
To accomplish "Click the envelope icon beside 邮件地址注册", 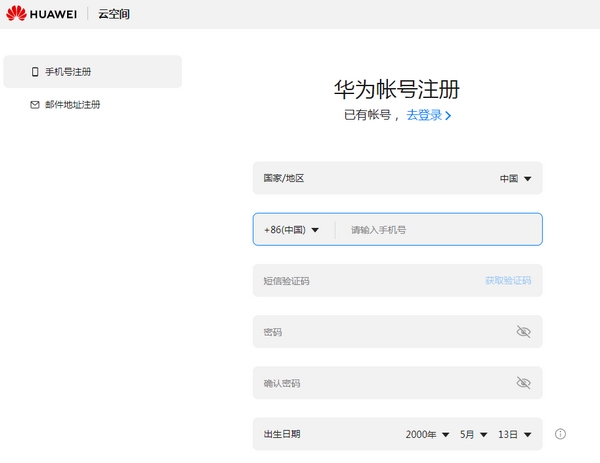I will (35, 105).
